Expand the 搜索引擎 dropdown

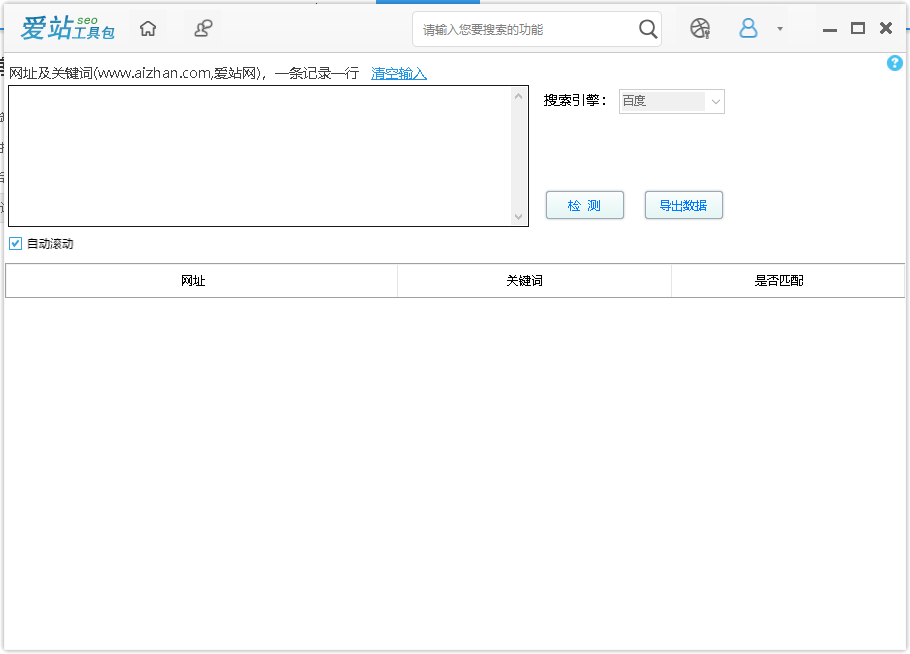tap(715, 101)
